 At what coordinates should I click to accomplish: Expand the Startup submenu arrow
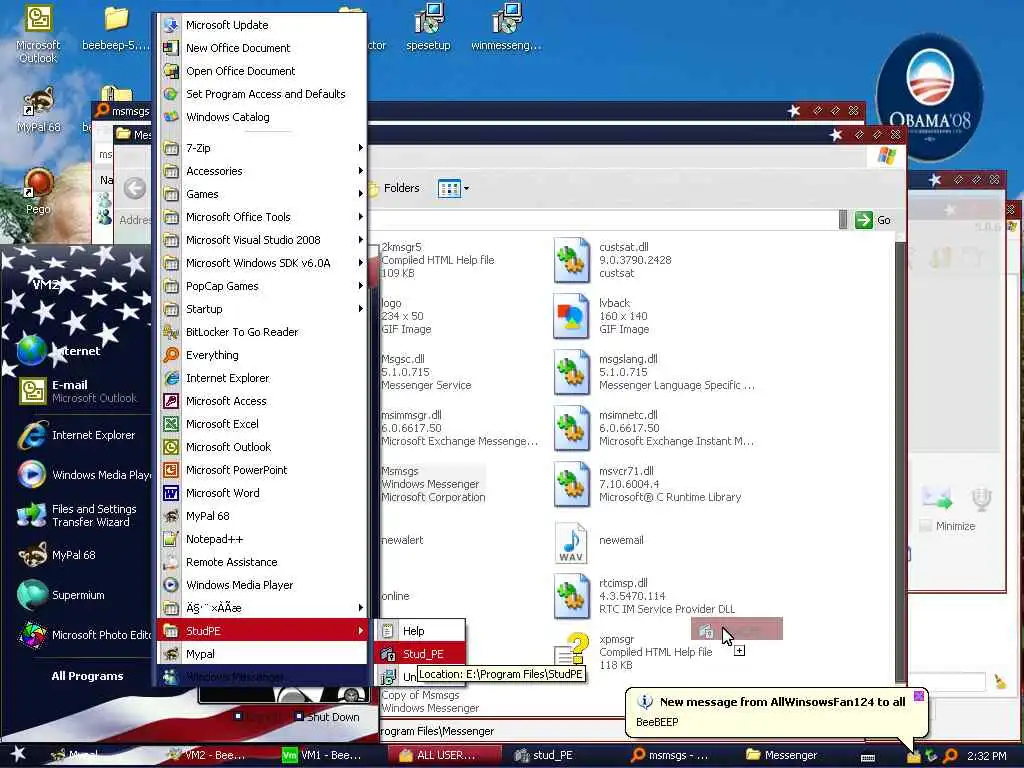(x=360, y=309)
